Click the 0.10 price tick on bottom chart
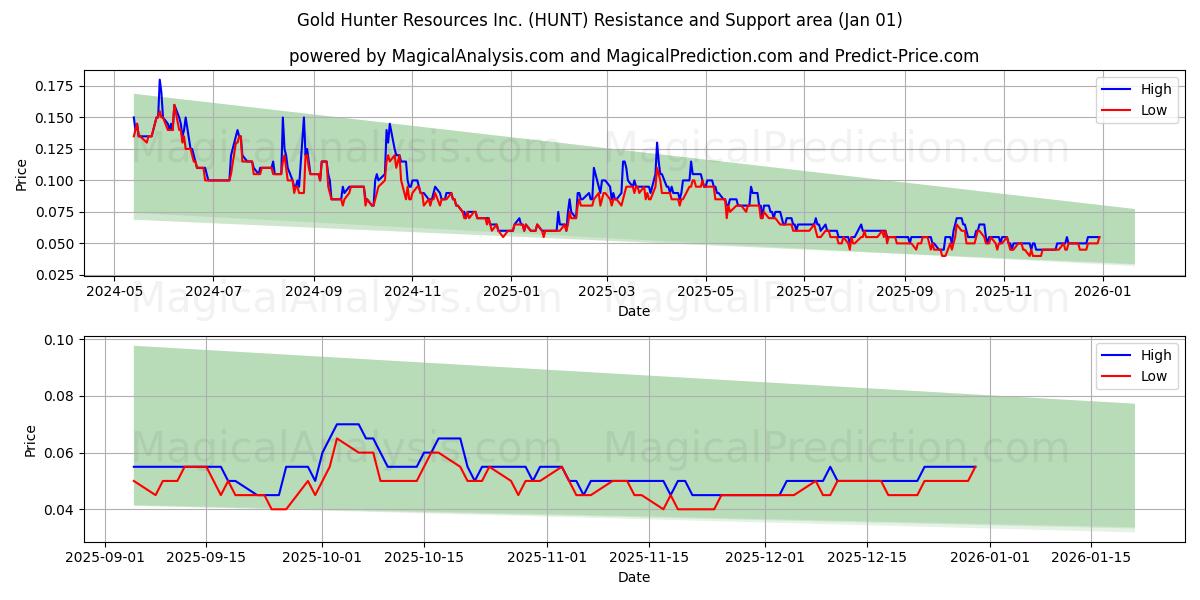 tap(60, 340)
